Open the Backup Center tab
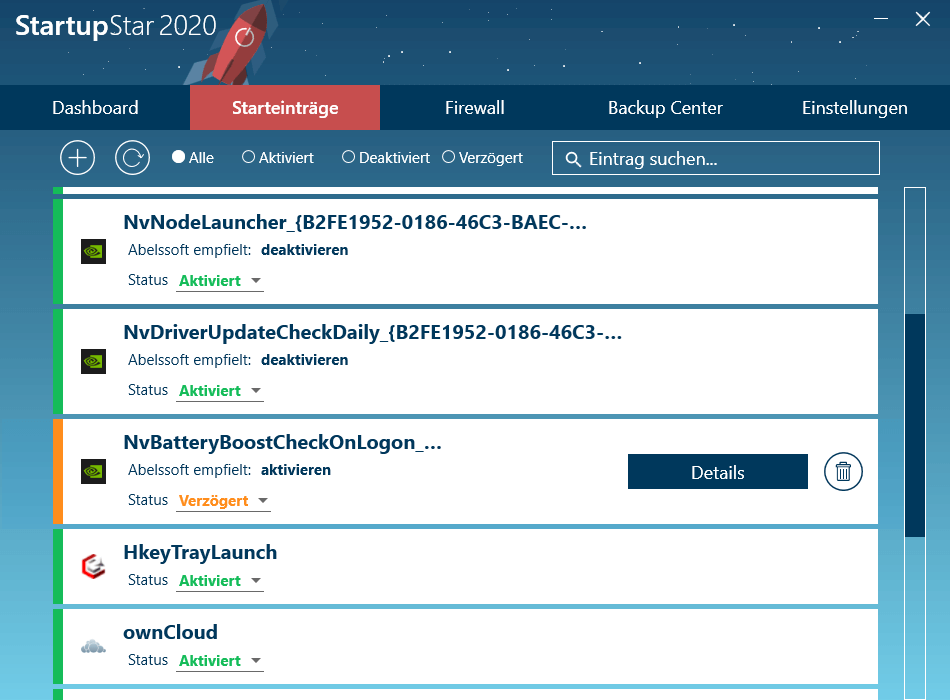The width and height of the screenshot is (950, 700). [665, 107]
